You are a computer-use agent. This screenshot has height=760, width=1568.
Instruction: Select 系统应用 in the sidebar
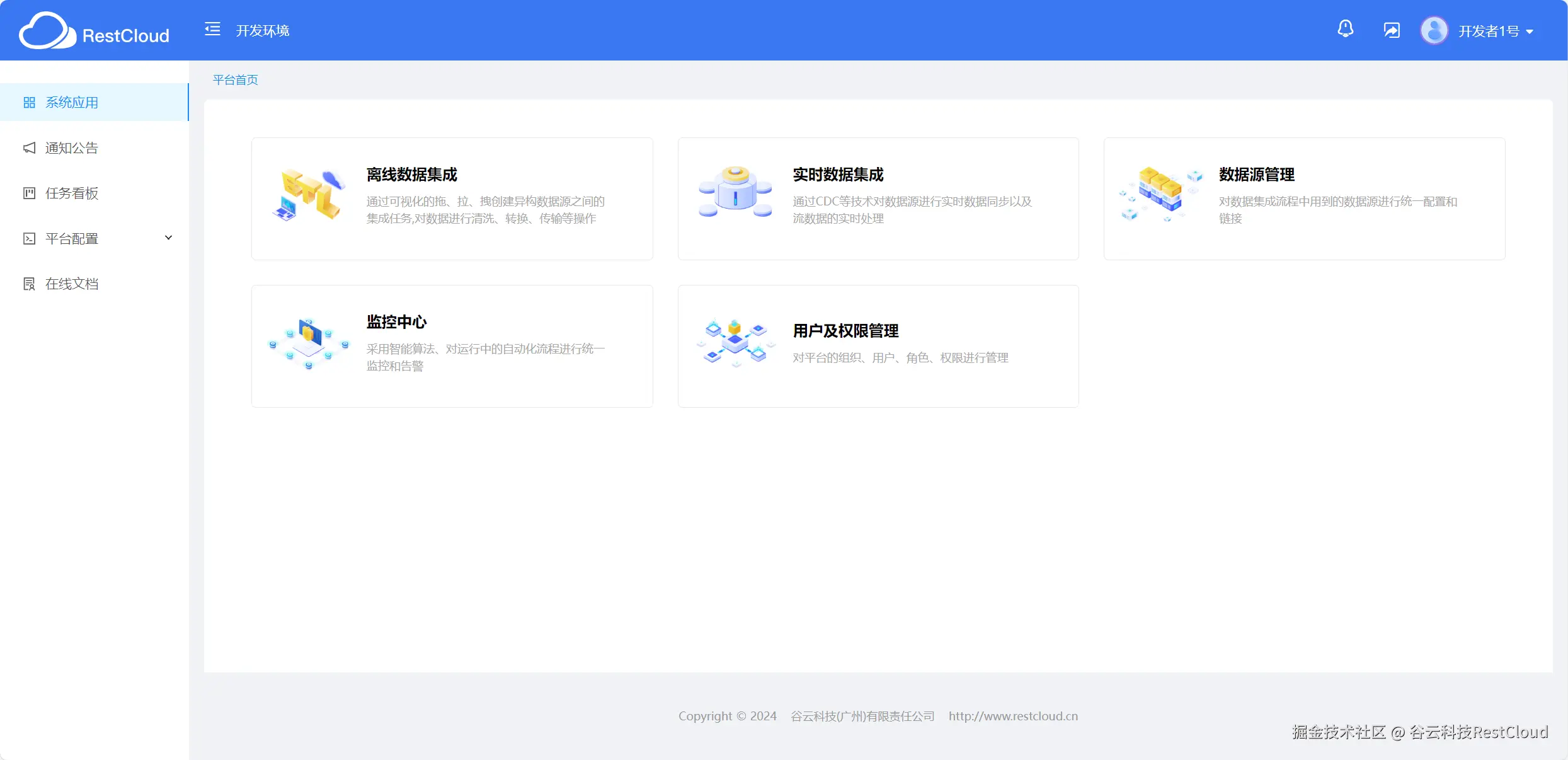[72, 102]
